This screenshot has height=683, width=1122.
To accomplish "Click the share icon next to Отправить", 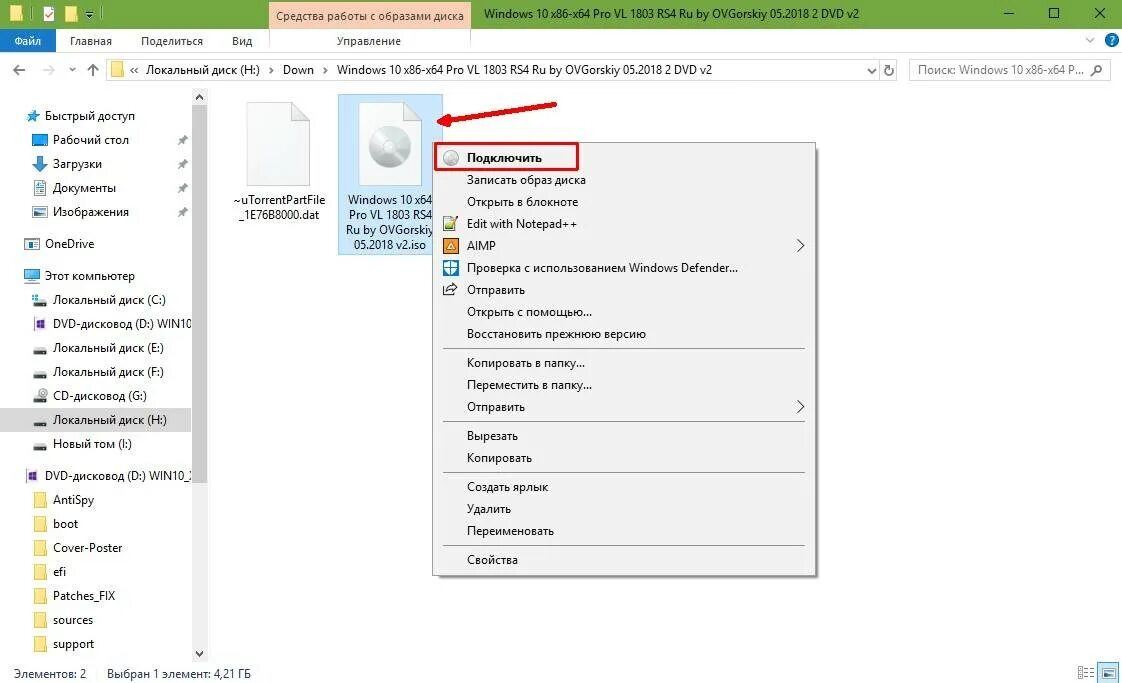I will [450, 290].
